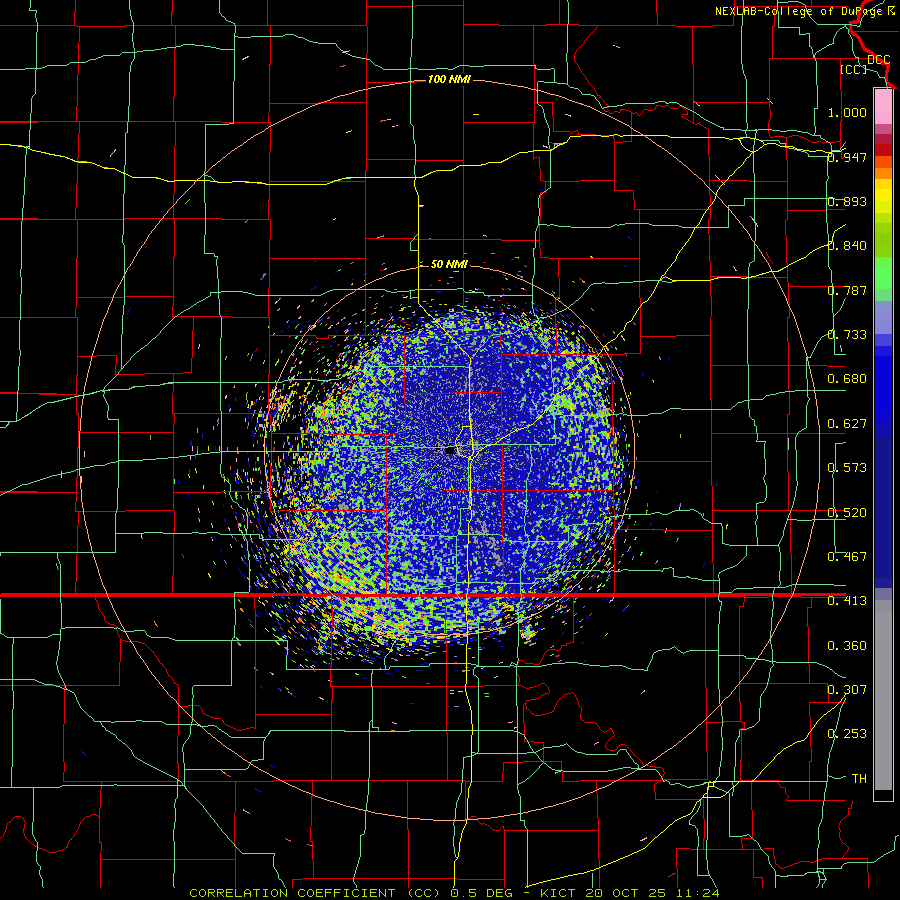
Task: Click the 0.467 legend value
Action: [x=847, y=557]
